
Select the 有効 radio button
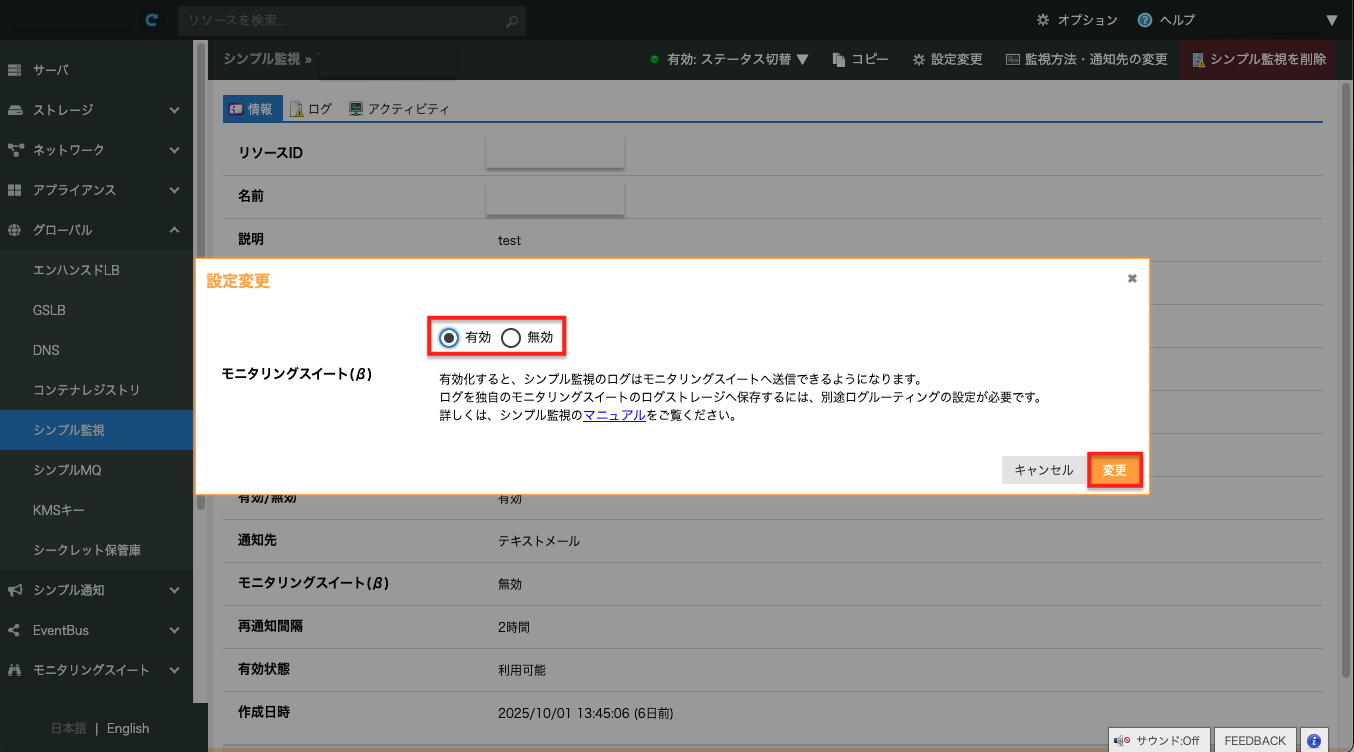[x=450, y=338]
